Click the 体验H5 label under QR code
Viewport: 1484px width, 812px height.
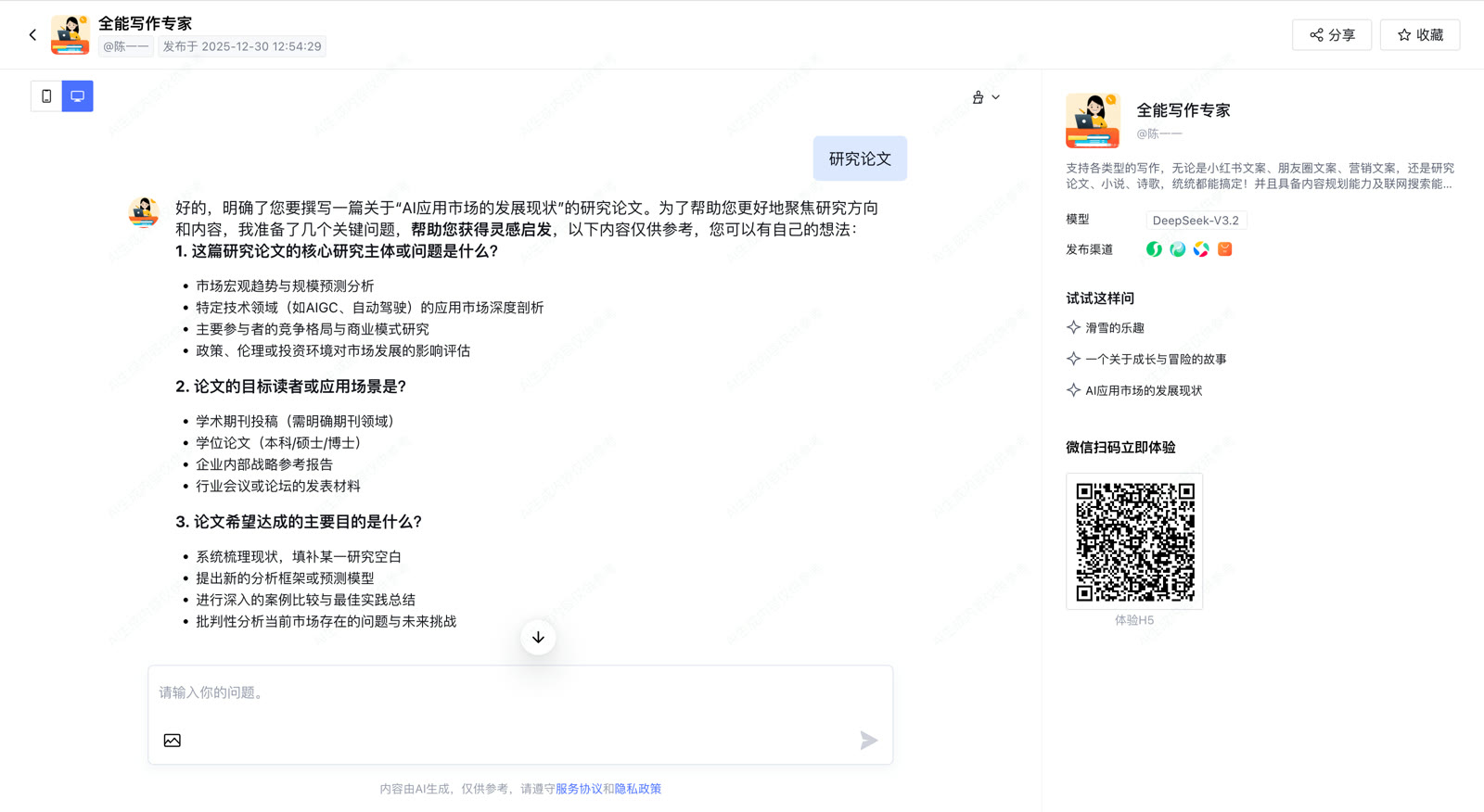[1134, 620]
